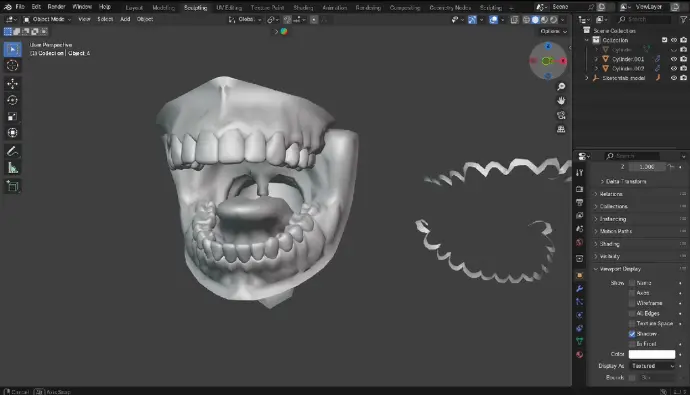Click the pan view hand icon

coord(561,101)
